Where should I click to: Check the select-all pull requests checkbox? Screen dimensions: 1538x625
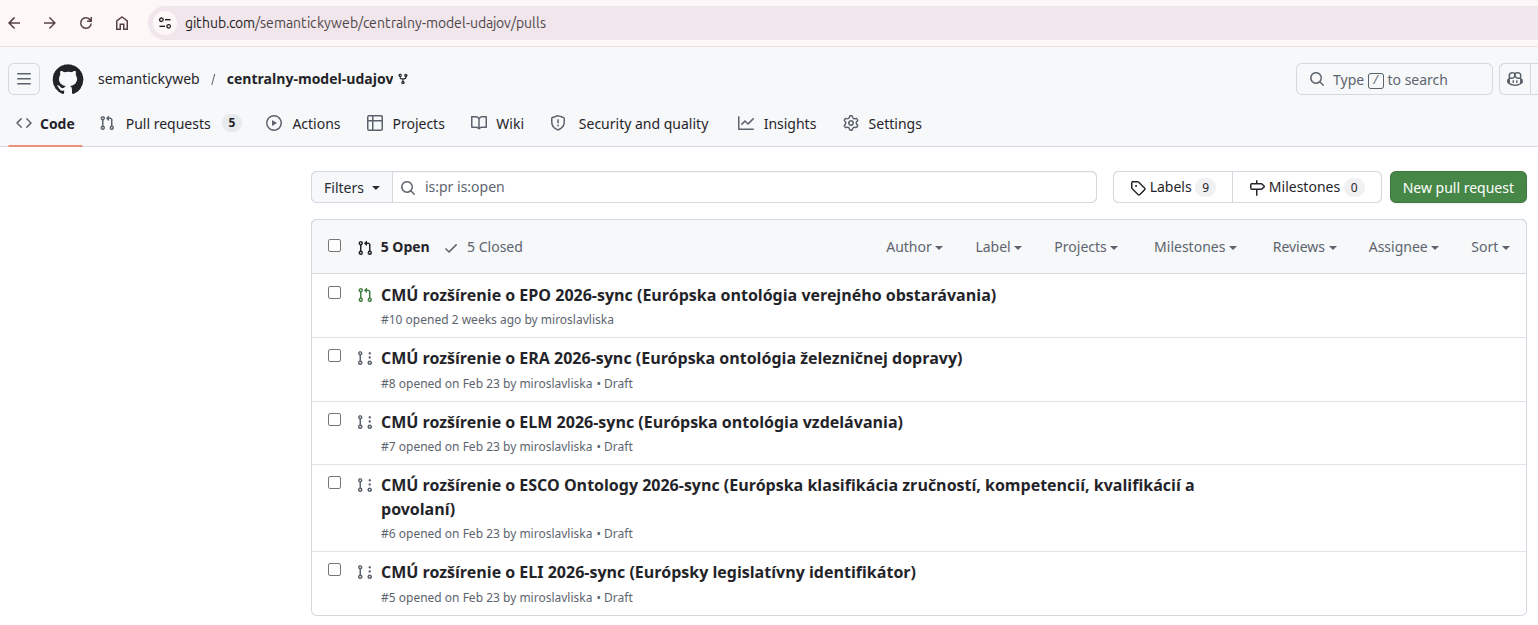coord(335,246)
